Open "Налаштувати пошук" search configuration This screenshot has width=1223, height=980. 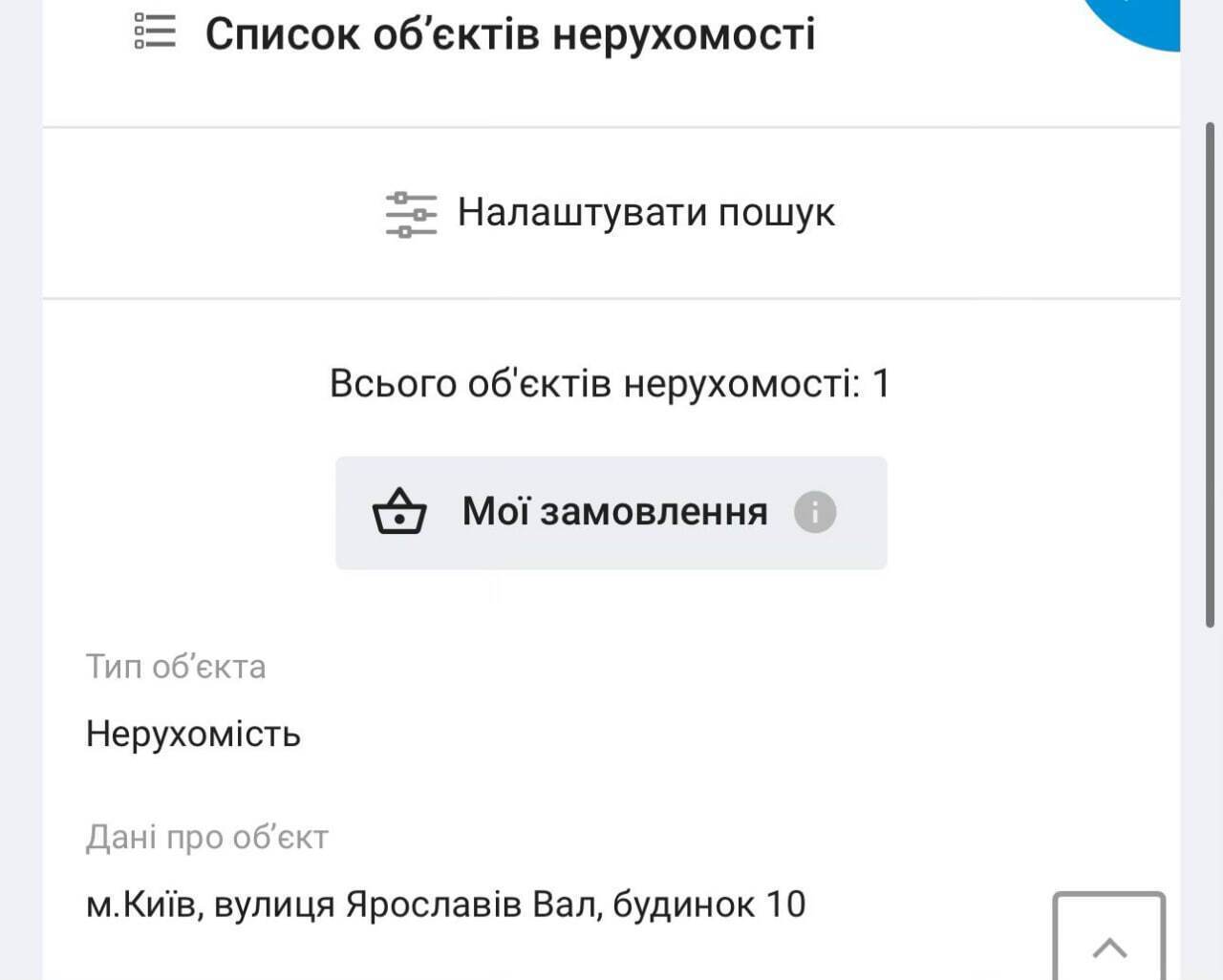(x=646, y=212)
